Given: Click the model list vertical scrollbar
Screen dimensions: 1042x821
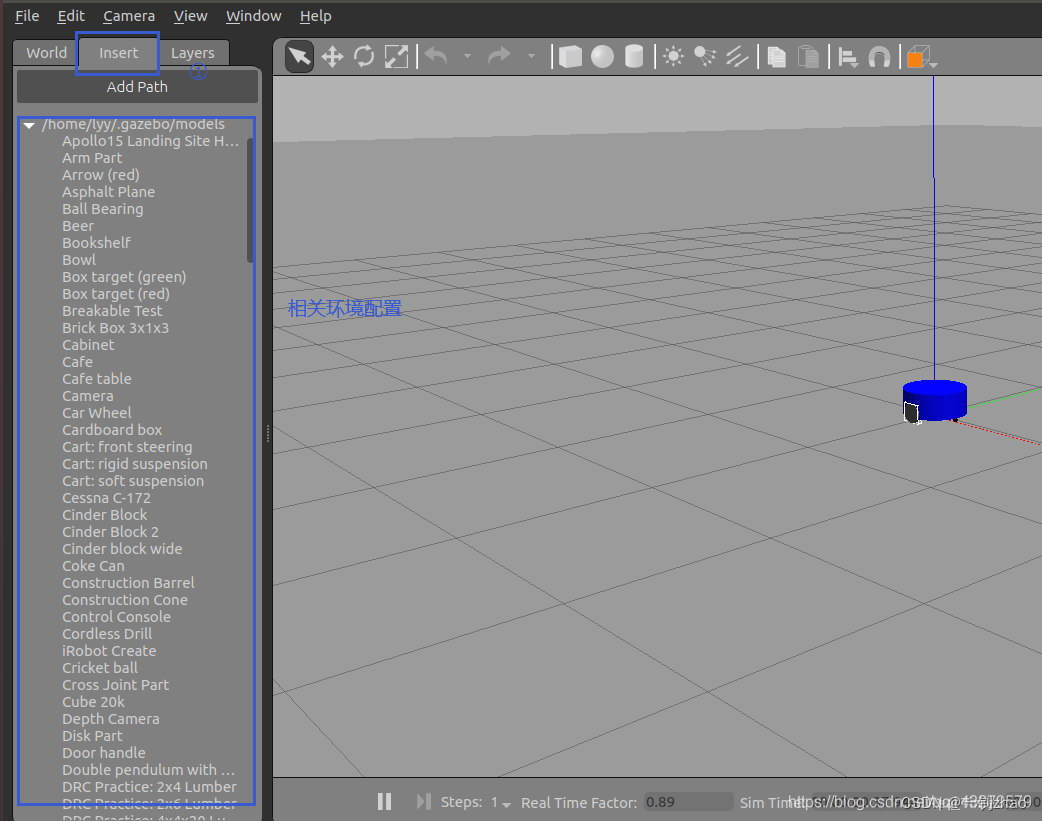Looking at the screenshot, I should point(250,199).
